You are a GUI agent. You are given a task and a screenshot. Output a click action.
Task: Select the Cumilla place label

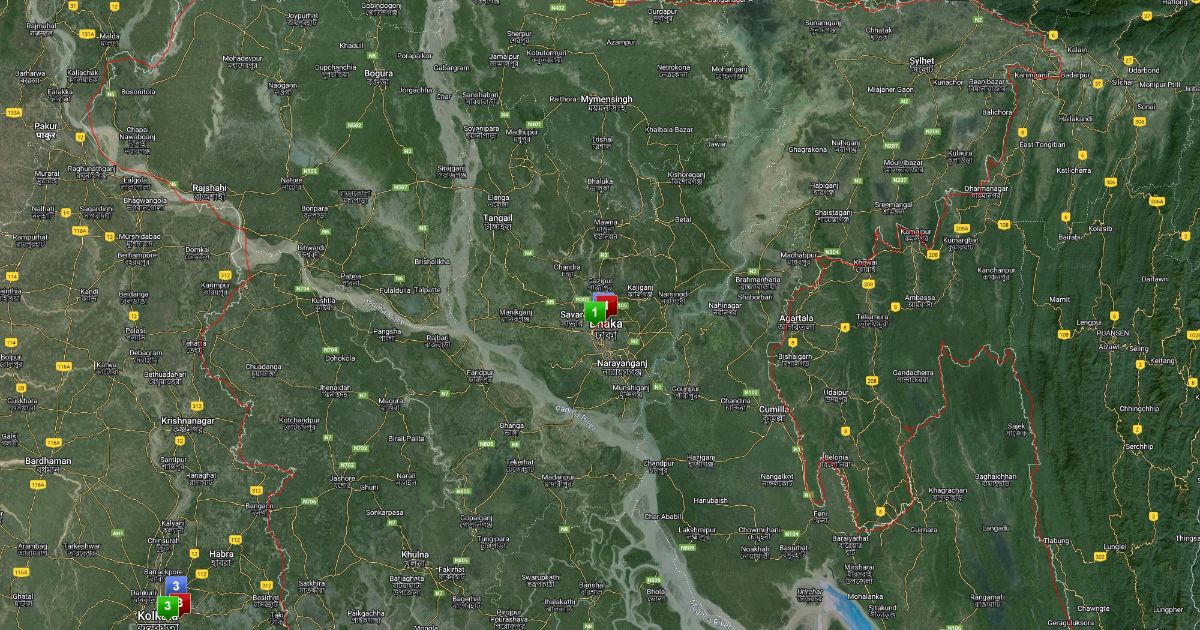(x=773, y=409)
